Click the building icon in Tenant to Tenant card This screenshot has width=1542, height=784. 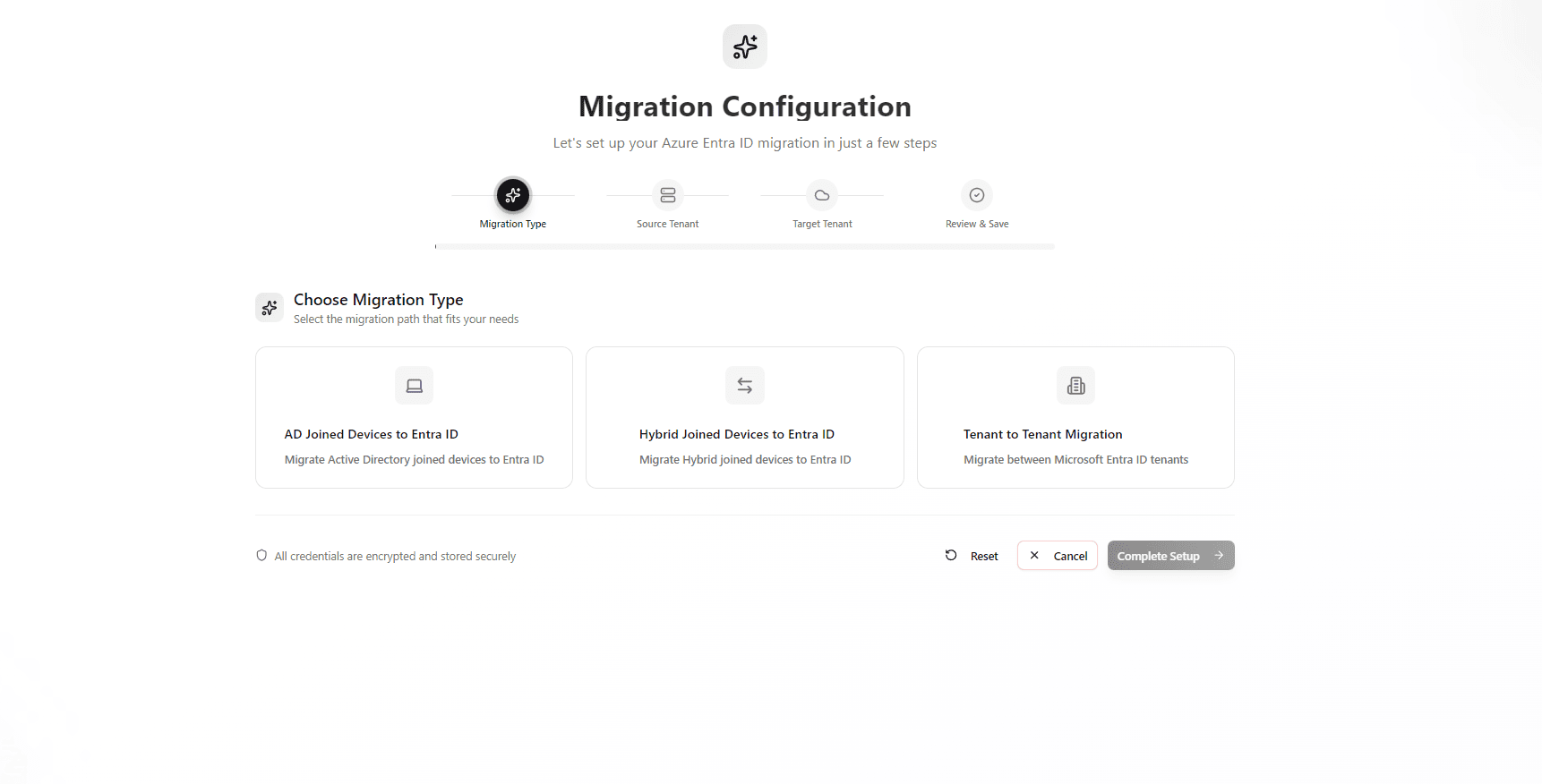point(1076,386)
